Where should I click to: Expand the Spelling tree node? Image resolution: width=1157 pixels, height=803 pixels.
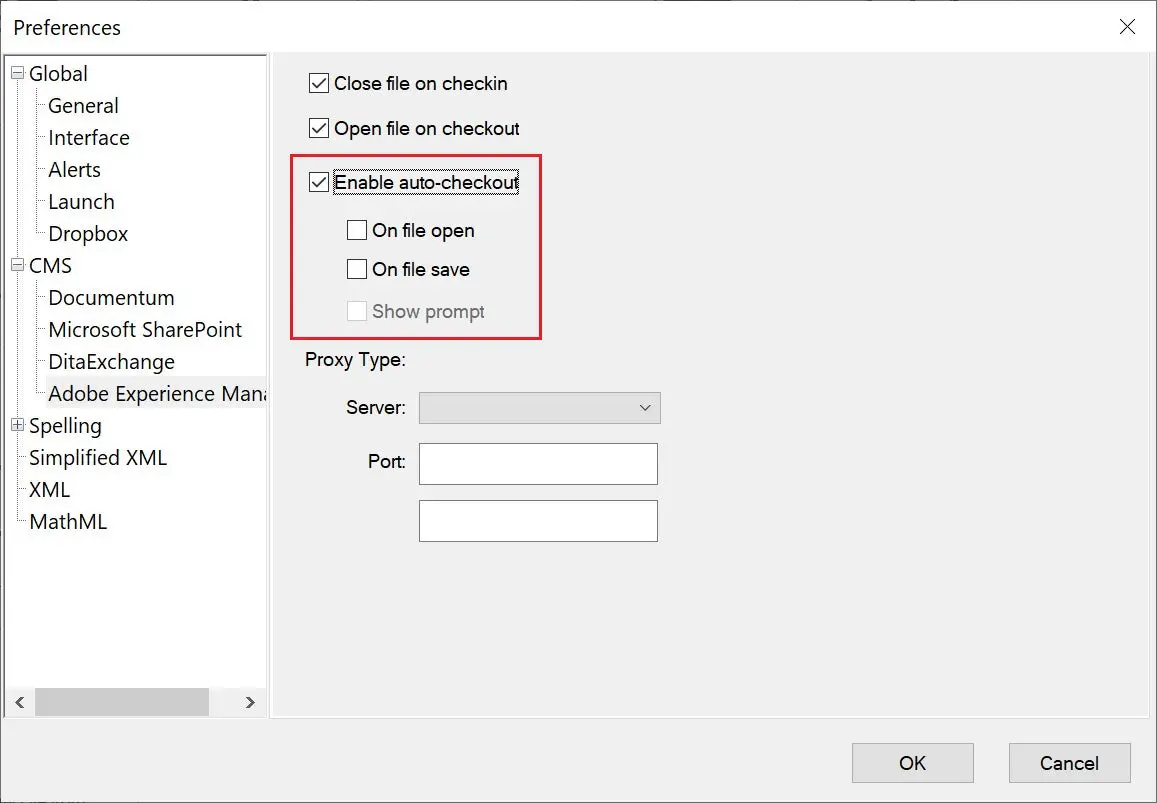click(x=17, y=425)
